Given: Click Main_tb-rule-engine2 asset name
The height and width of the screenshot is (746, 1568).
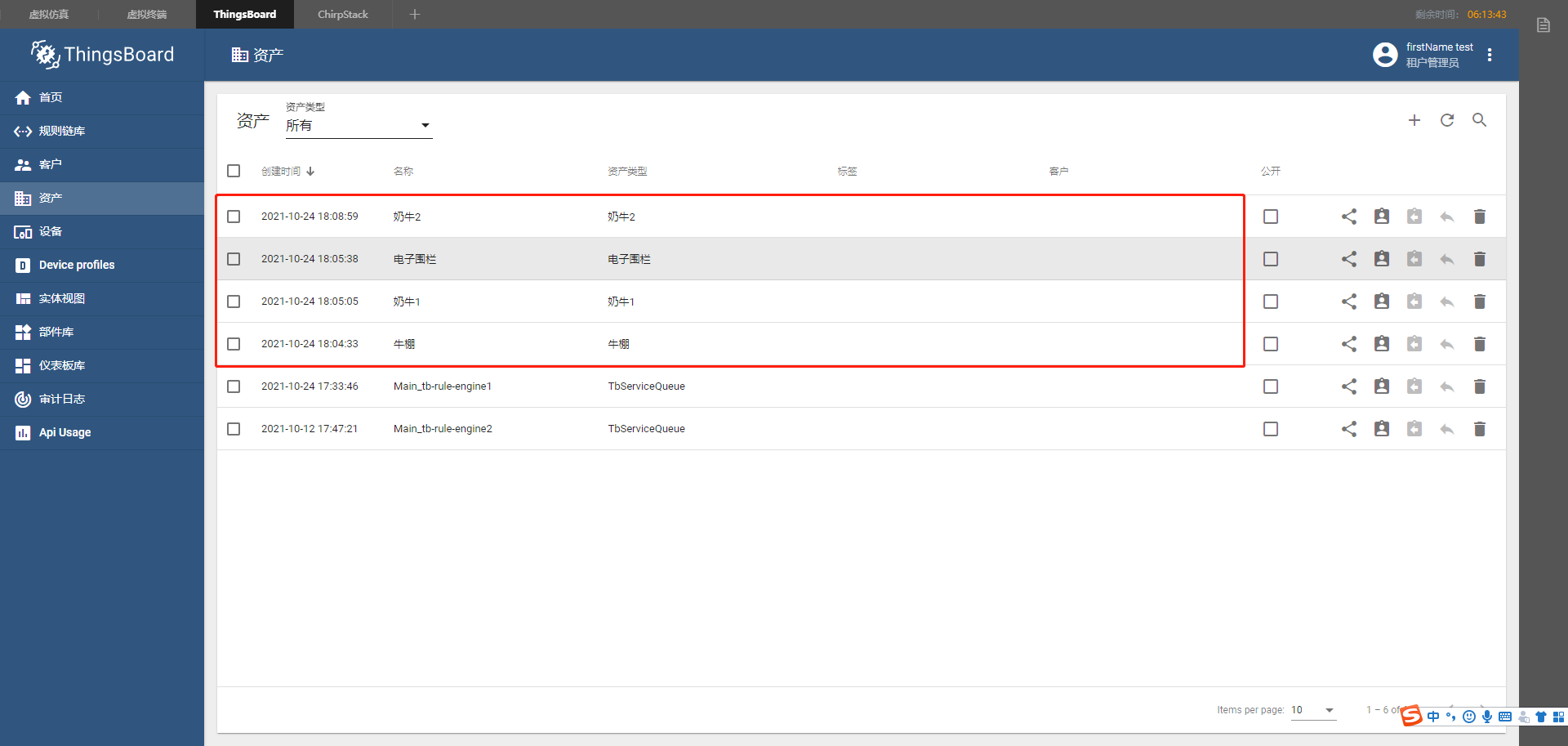Looking at the screenshot, I should click(443, 428).
